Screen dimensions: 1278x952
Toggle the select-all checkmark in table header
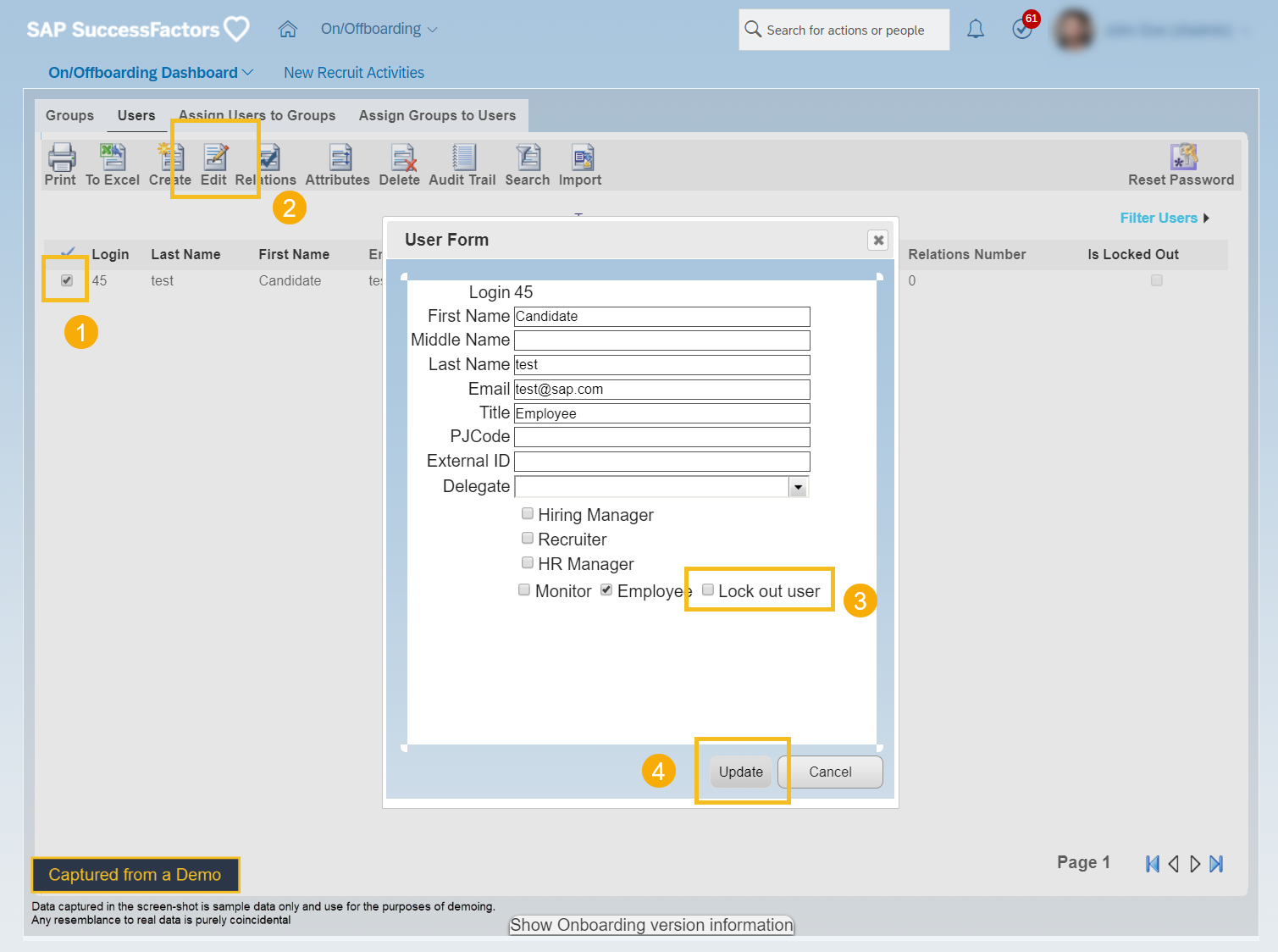click(x=68, y=252)
